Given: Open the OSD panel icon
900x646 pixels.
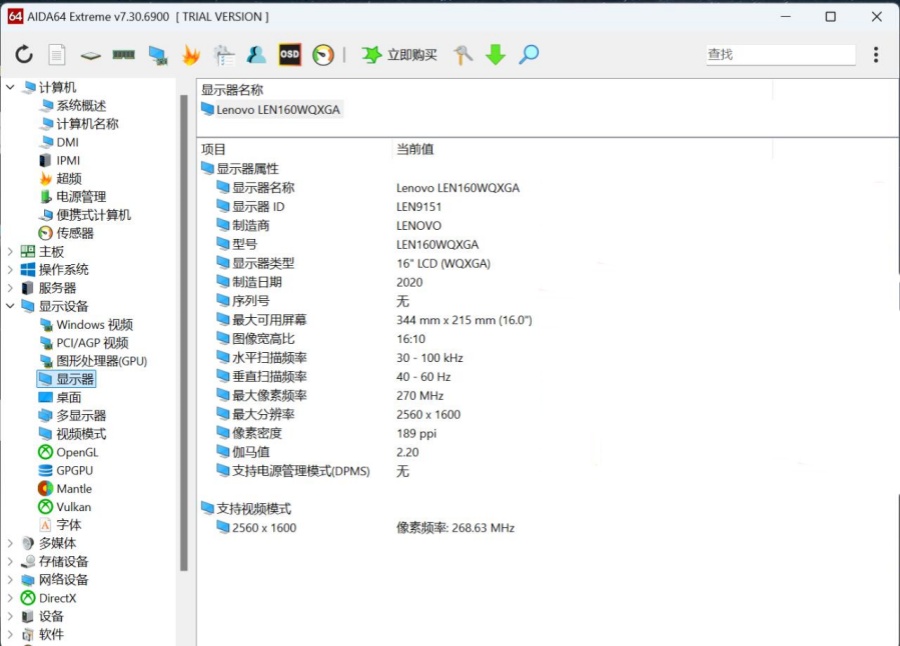Looking at the screenshot, I should (x=290, y=55).
